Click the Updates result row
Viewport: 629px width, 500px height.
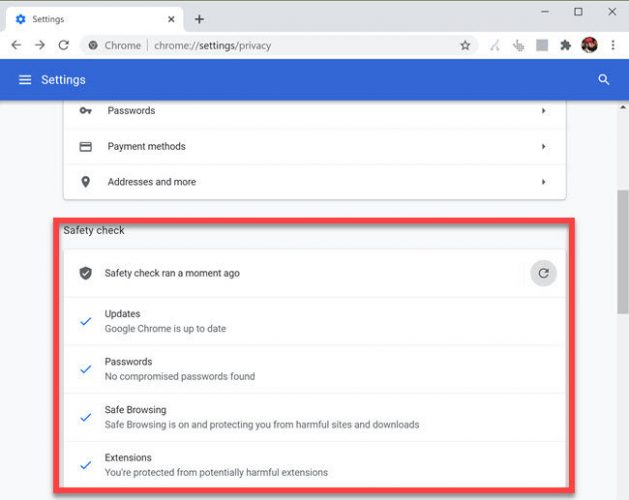(x=314, y=321)
